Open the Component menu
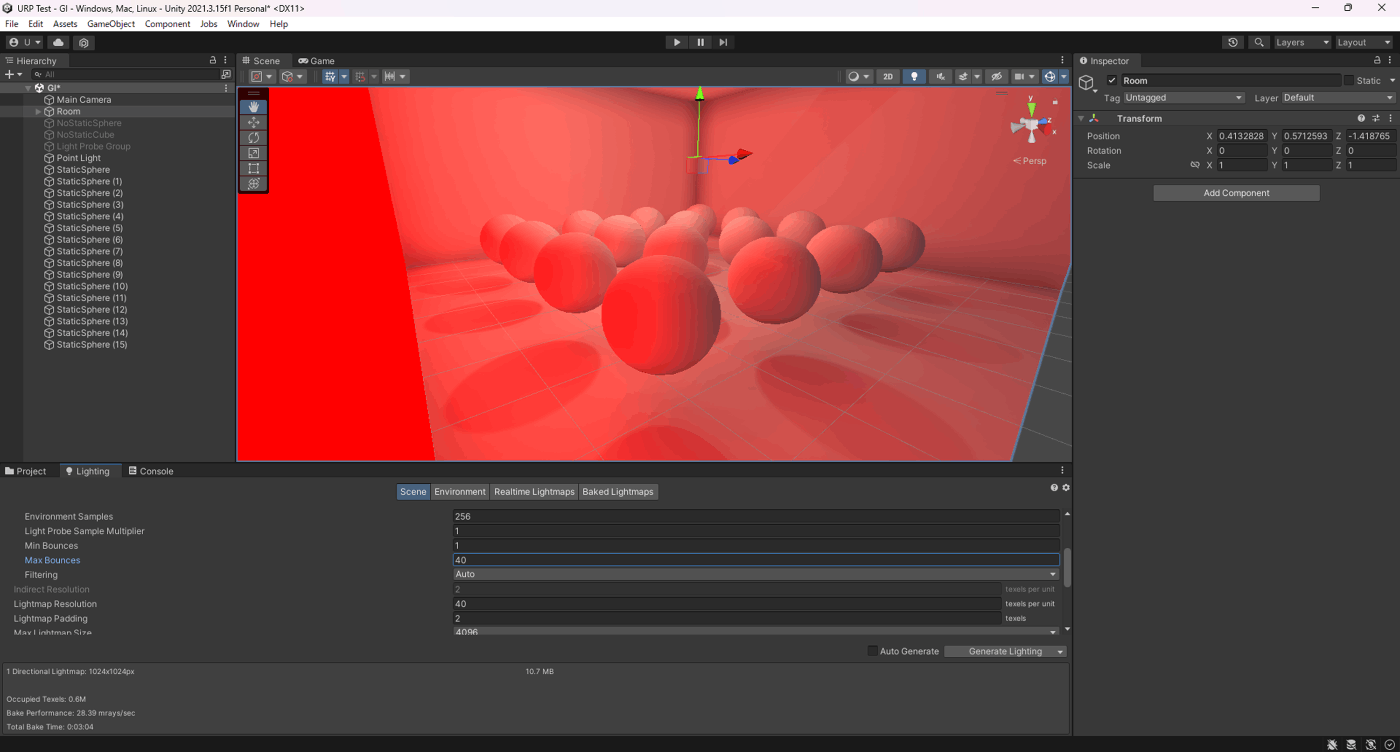The width and height of the screenshot is (1400, 752). [x=167, y=24]
